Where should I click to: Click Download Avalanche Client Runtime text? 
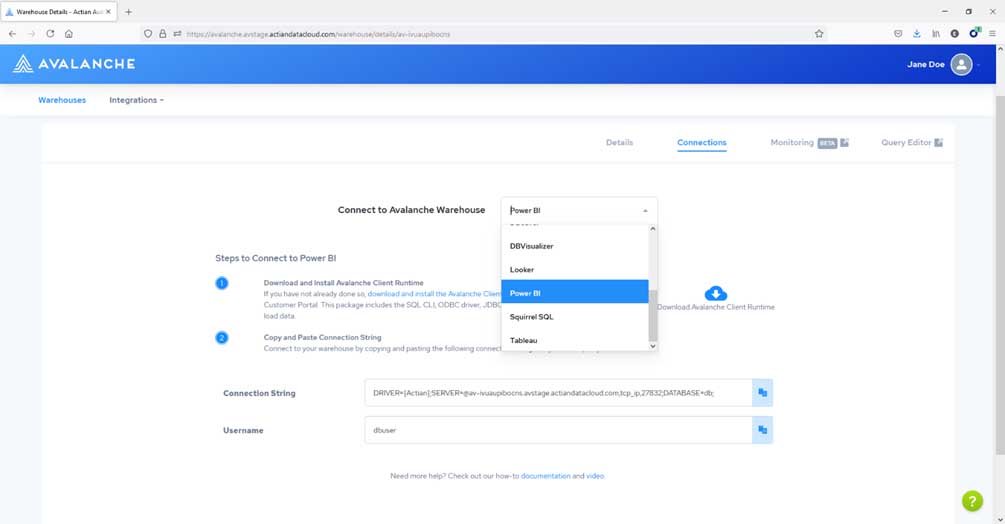coord(715,307)
